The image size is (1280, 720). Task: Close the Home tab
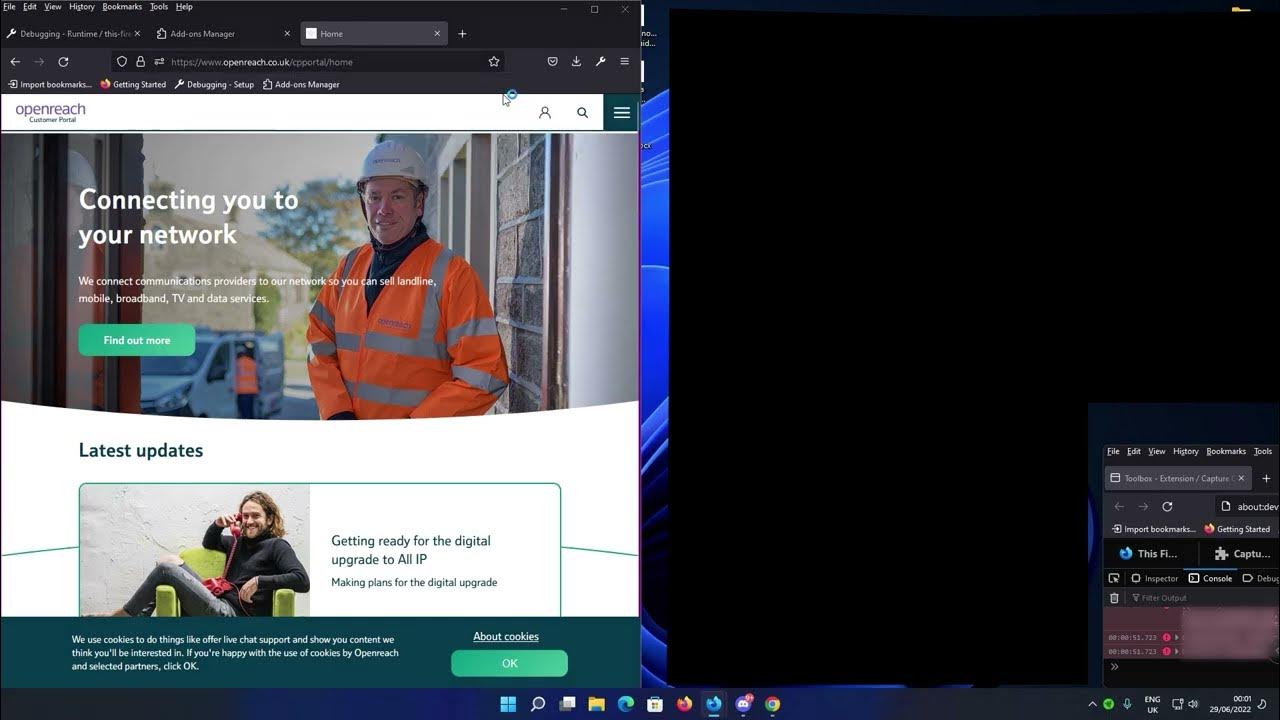pos(437,34)
